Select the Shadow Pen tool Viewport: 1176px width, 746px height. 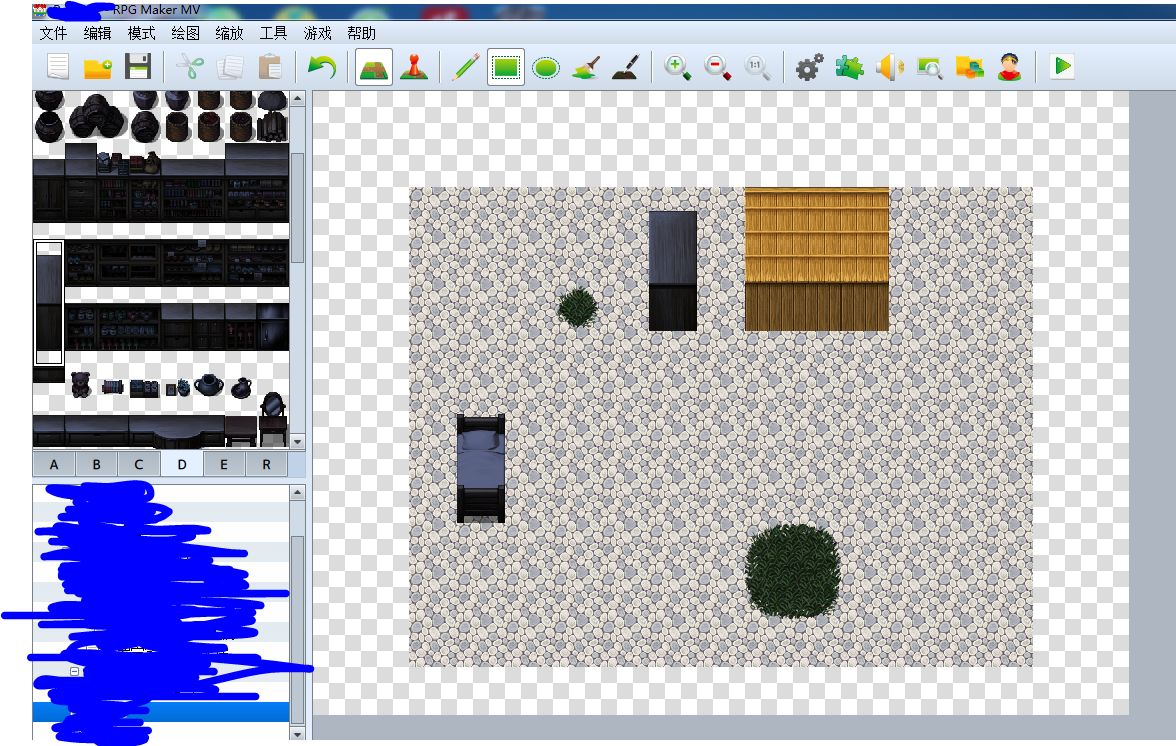(626, 67)
